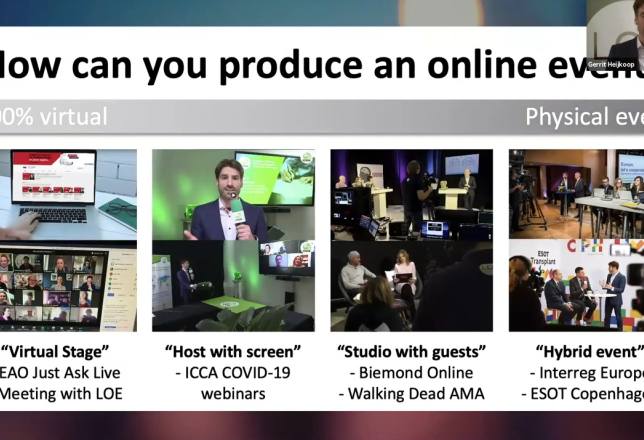Screen dimensions: 644x440
Task: Click the '100% virtual' scale label
Action: [54, 116]
